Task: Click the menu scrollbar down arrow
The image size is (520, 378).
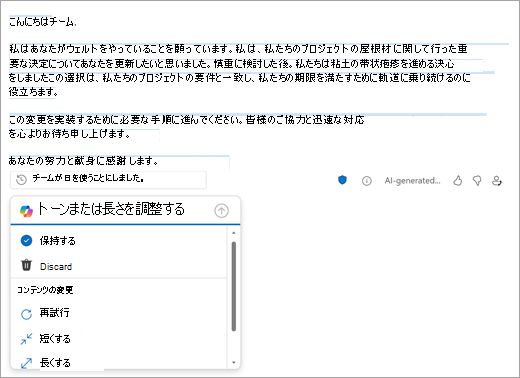Action: click(x=234, y=362)
